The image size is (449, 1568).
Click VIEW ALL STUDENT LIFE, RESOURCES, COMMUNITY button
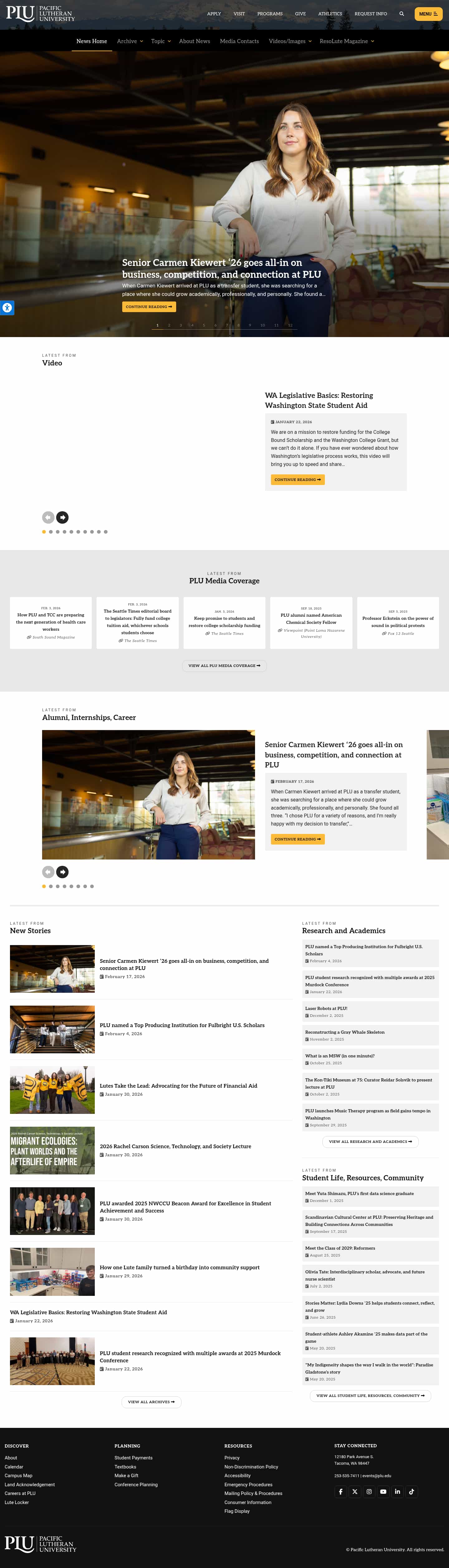click(370, 1395)
